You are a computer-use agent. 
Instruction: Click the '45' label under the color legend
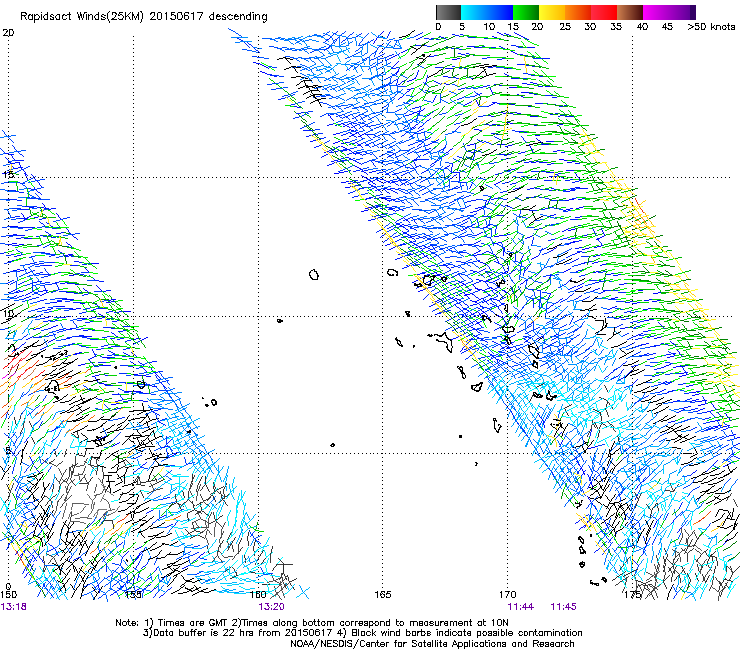pos(667,26)
